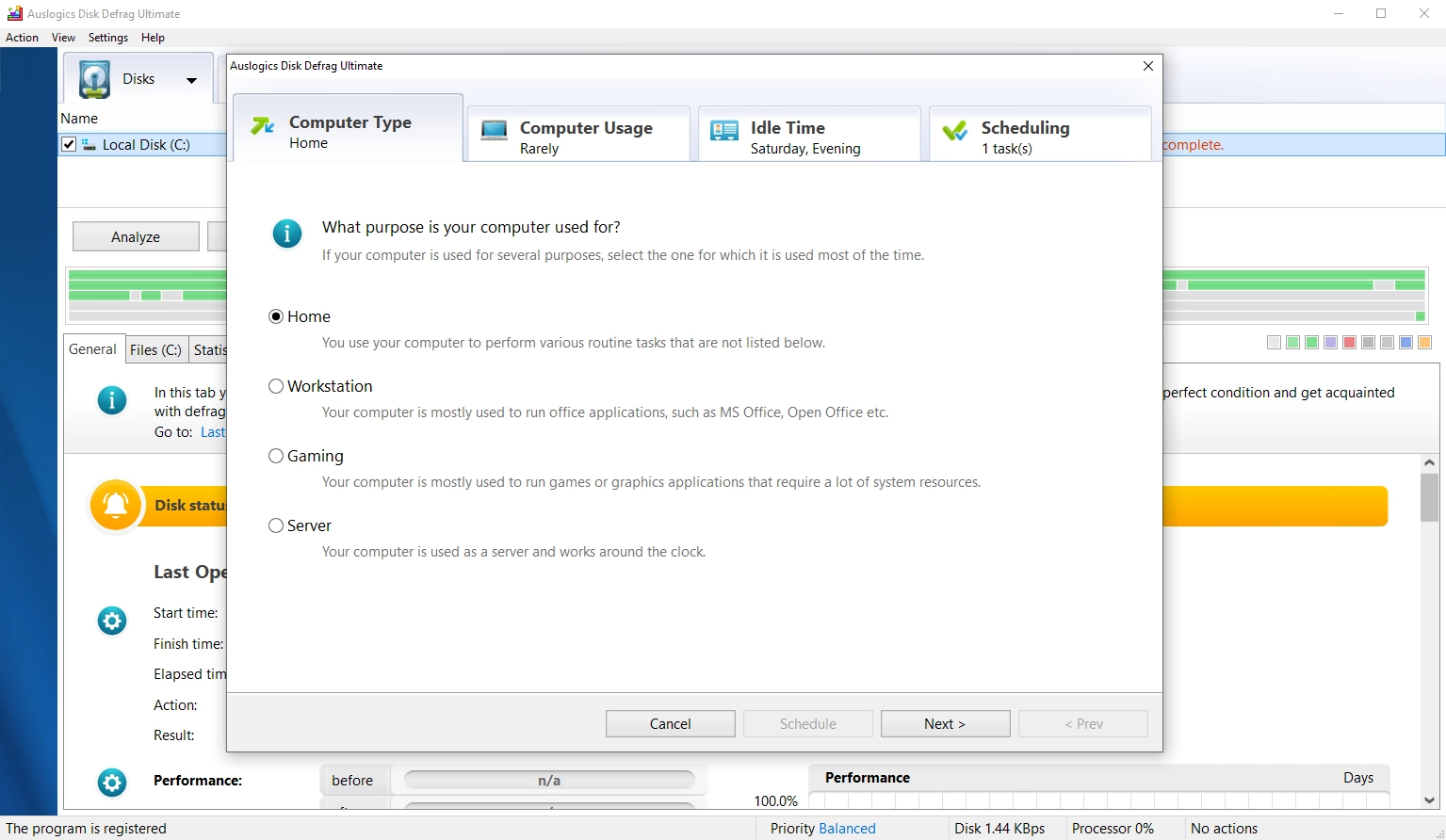Click the 'Processor 0%' status entry
1446x840 pixels.
tap(1113, 829)
